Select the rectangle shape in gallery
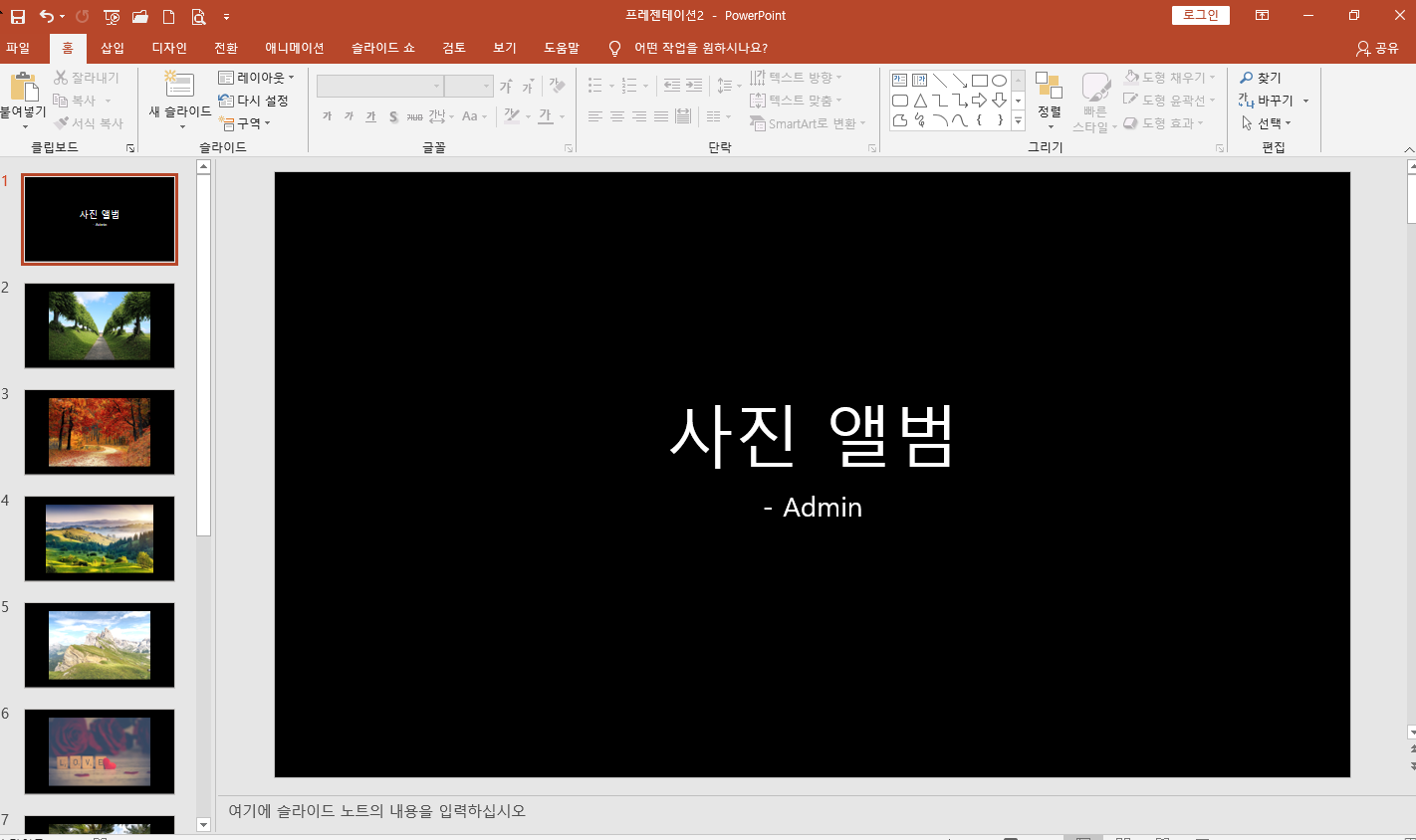1416x840 pixels. (x=980, y=81)
